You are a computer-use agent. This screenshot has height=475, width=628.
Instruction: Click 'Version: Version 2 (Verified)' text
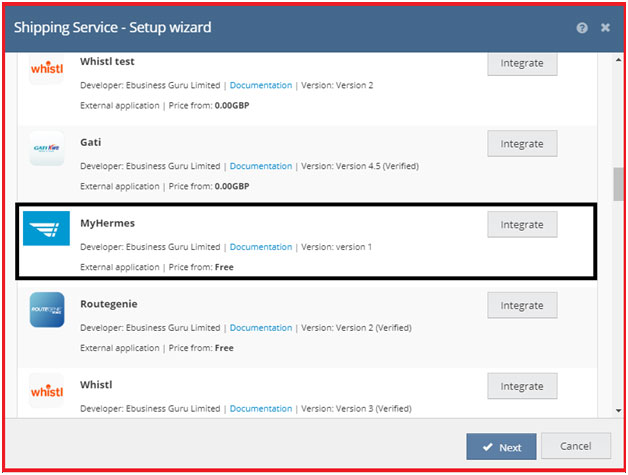click(356, 328)
